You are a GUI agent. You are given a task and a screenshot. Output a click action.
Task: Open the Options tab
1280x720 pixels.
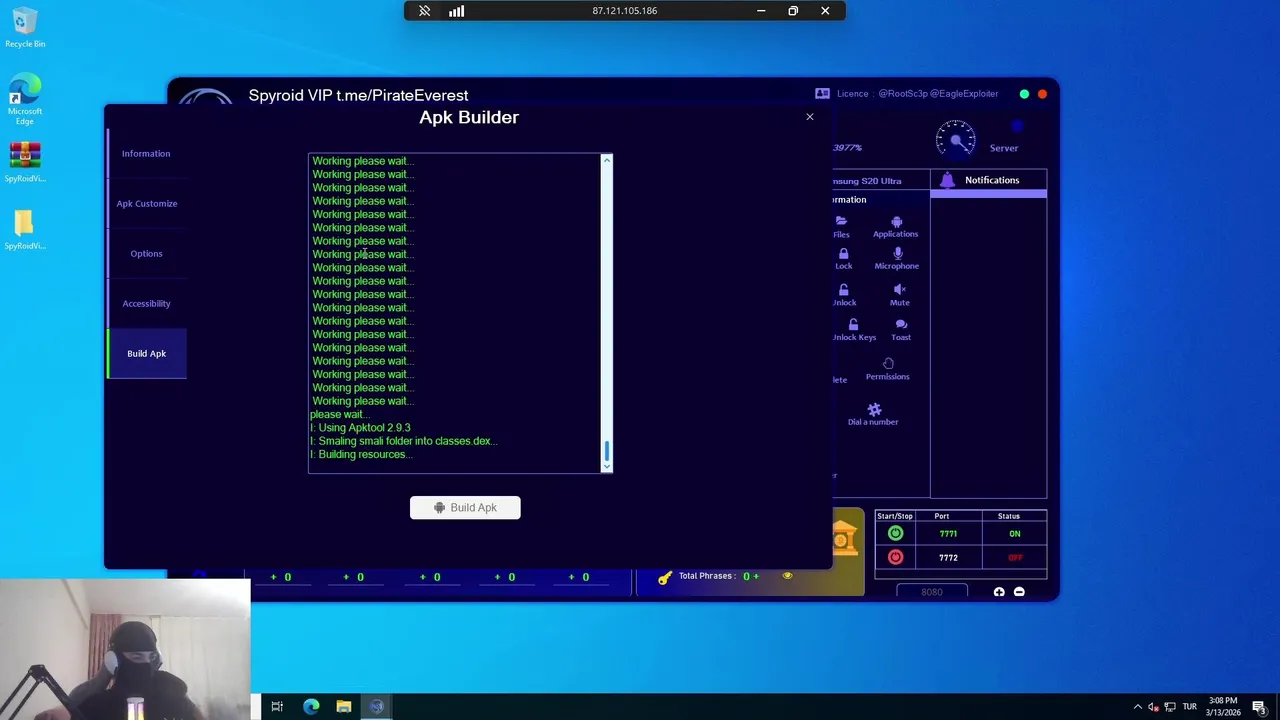[146, 254]
